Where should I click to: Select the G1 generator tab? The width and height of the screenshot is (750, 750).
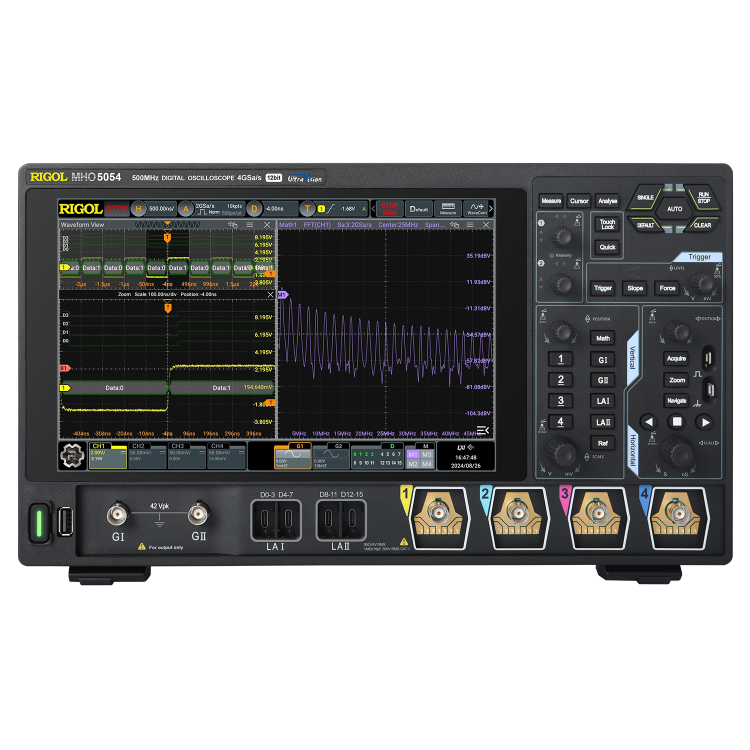click(293, 456)
